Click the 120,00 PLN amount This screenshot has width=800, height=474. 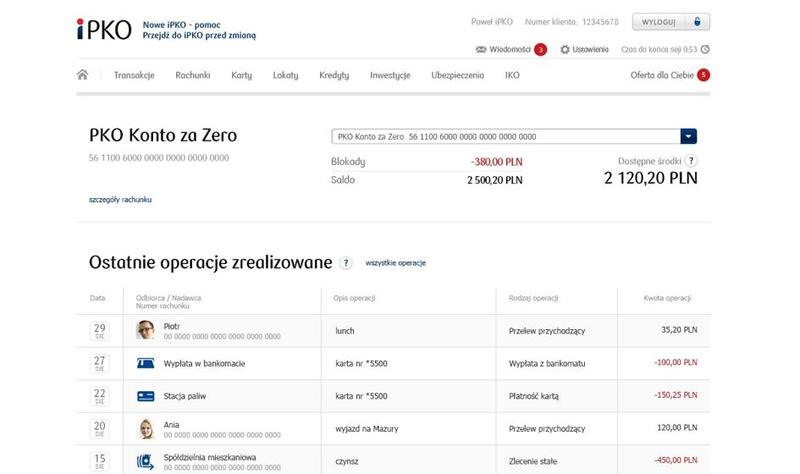pos(677,428)
